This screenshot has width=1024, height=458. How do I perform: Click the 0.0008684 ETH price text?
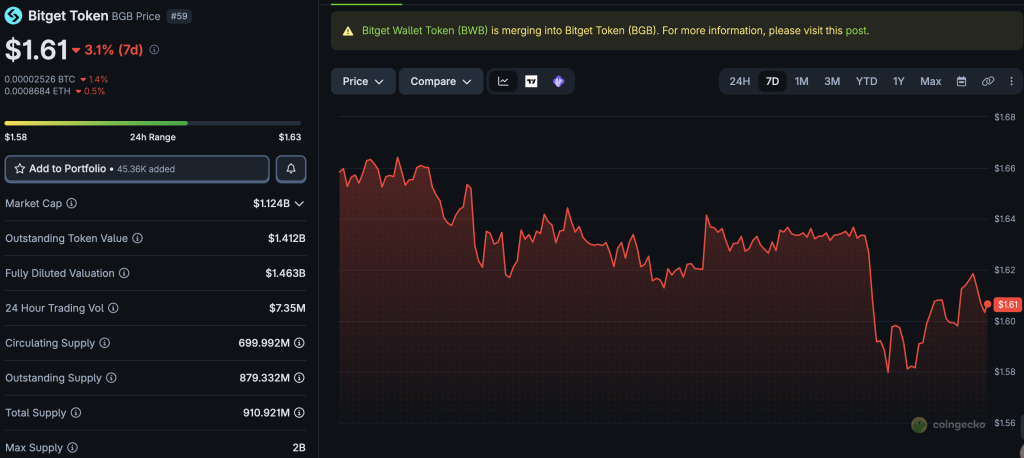coord(38,91)
